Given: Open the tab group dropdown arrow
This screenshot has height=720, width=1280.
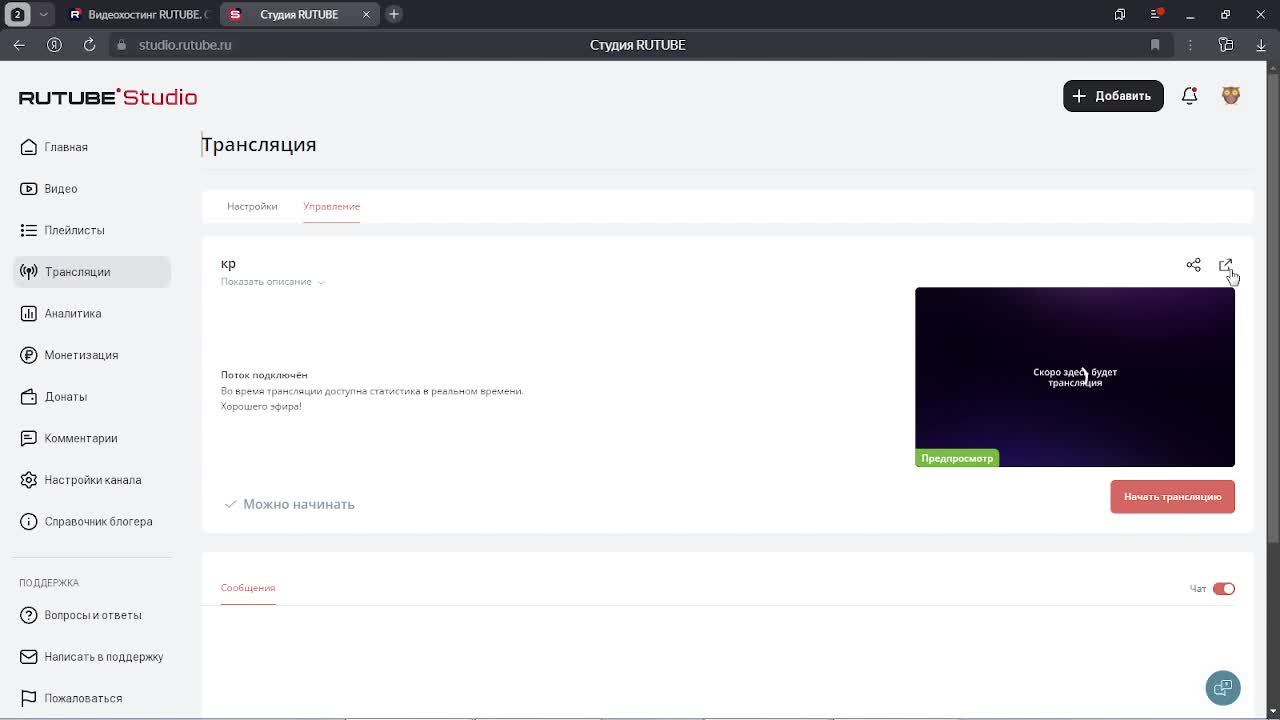Looking at the screenshot, I should pos(43,14).
